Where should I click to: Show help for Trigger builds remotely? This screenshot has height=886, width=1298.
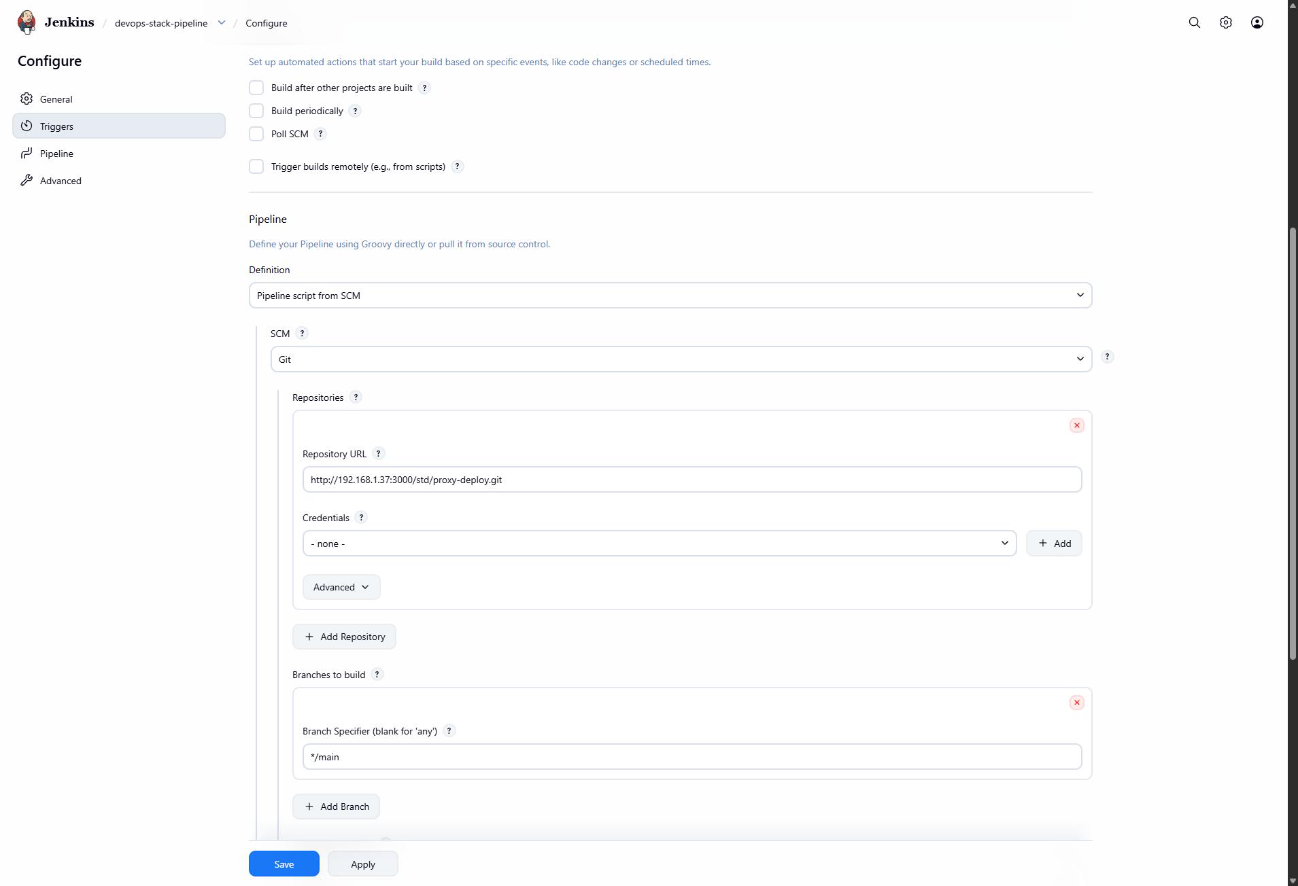[x=457, y=167]
